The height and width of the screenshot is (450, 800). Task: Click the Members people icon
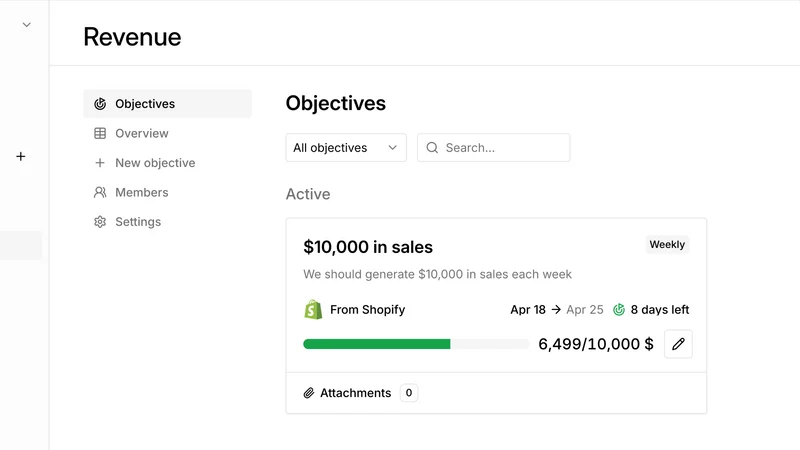(100, 192)
